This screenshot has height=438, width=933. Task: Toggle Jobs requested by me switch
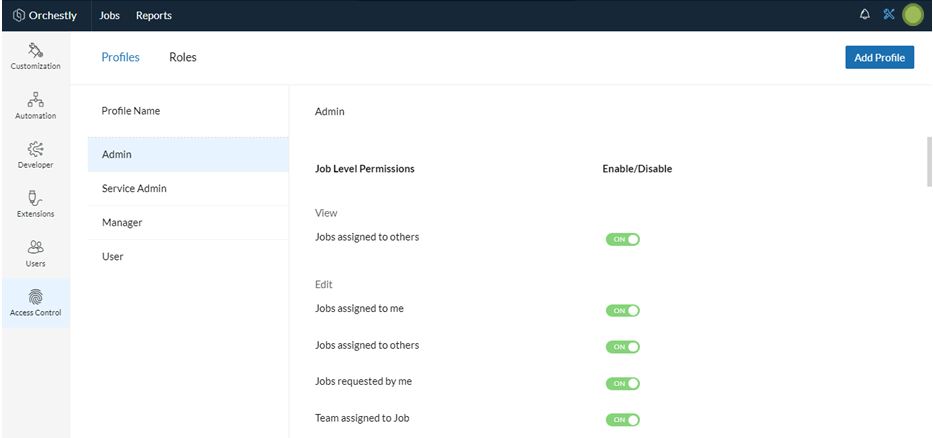622,383
